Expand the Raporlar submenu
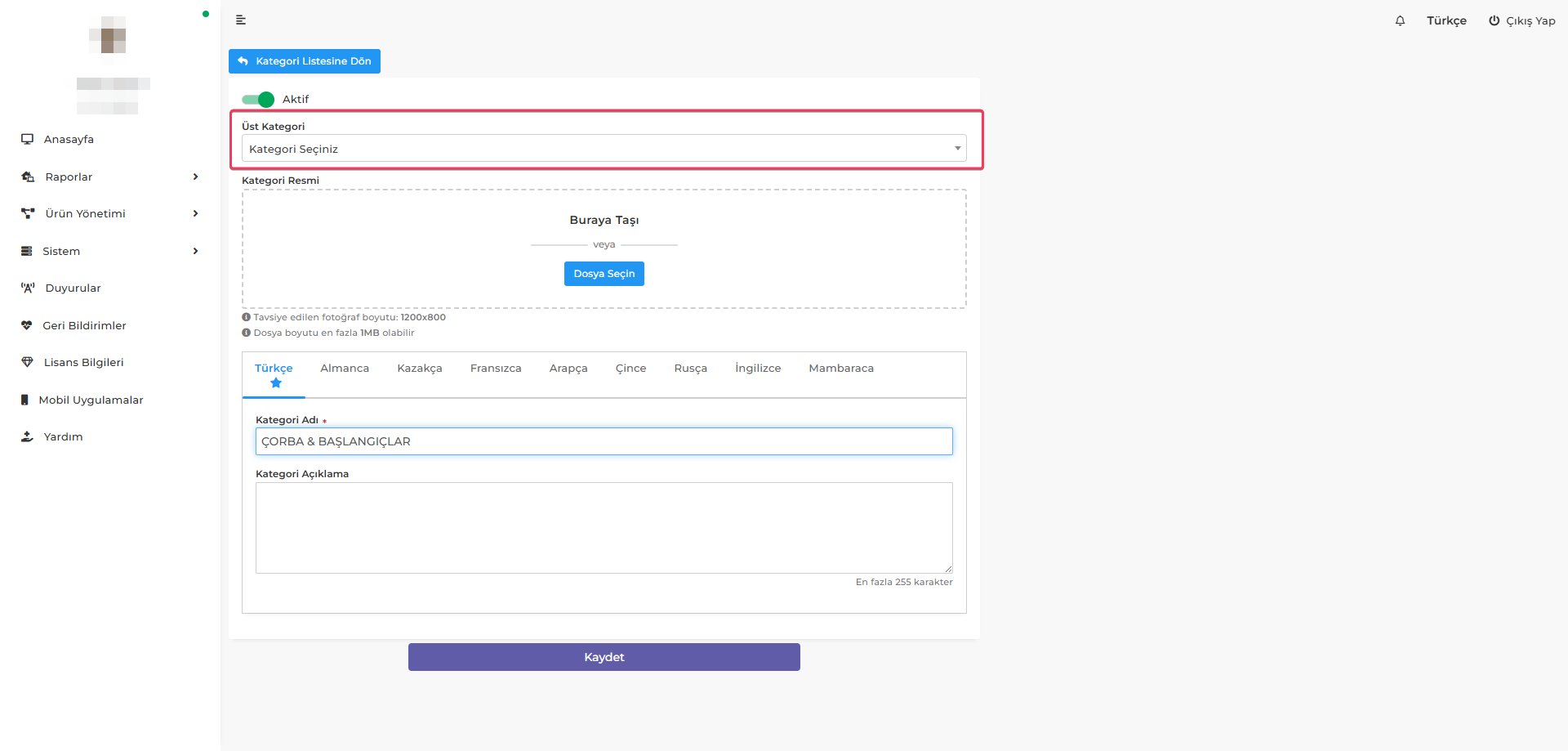 [195, 177]
